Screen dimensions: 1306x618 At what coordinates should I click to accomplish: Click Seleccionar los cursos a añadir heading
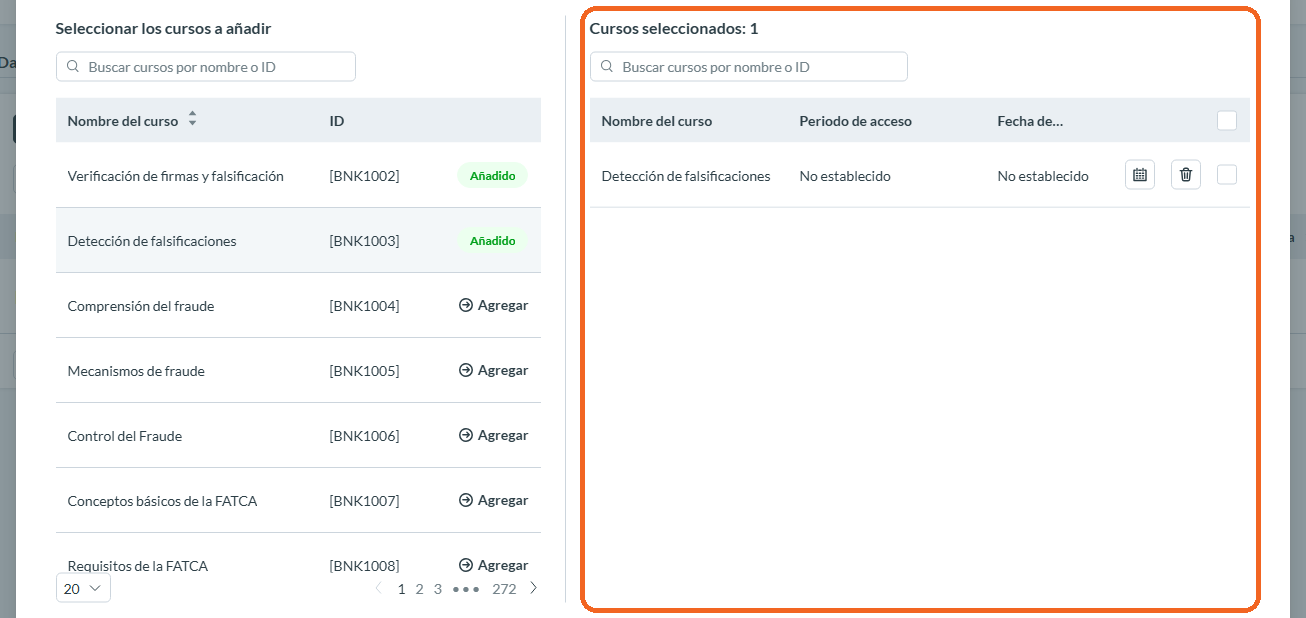click(164, 28)
